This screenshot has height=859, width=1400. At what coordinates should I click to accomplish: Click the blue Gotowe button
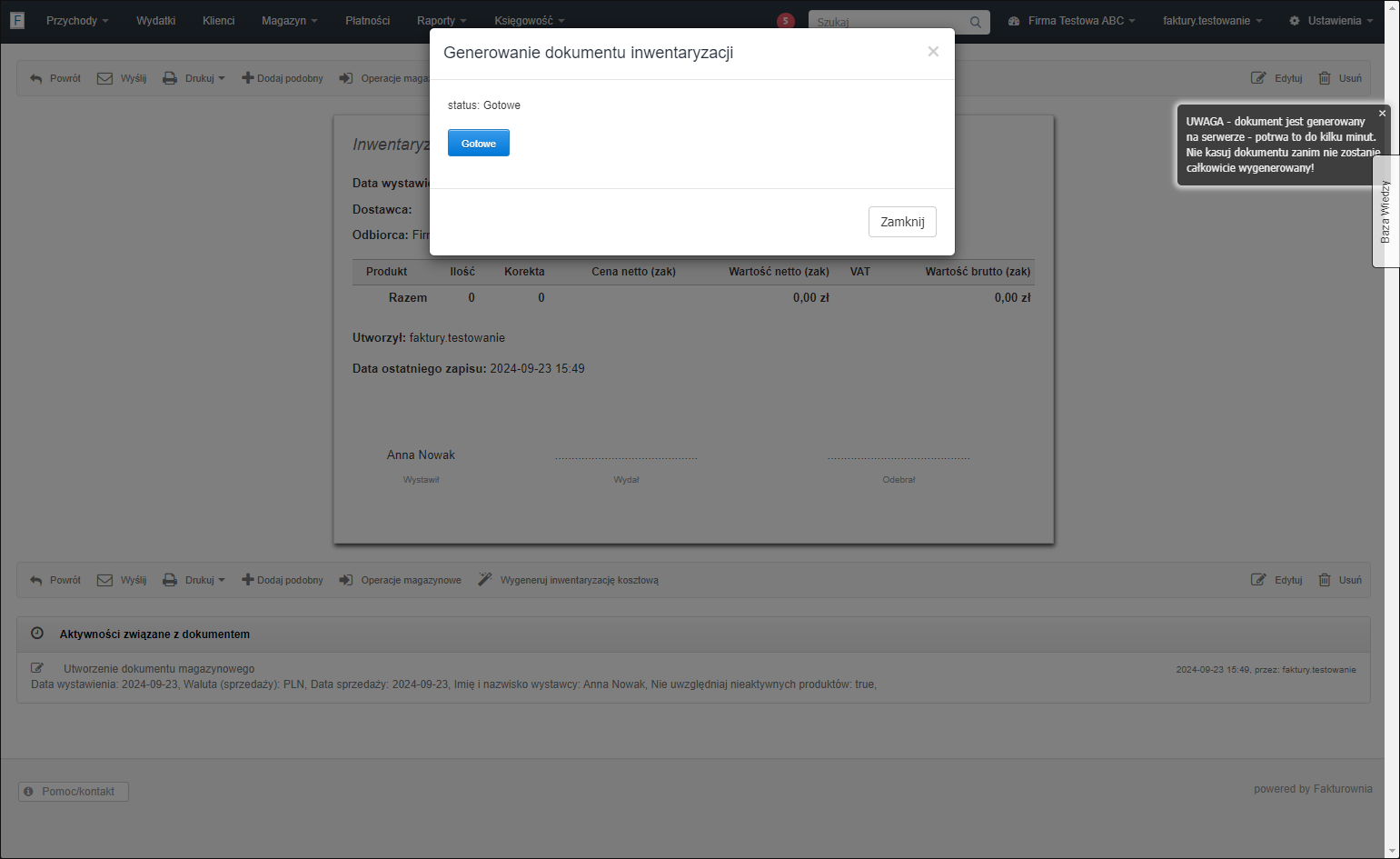coord(479,143)
